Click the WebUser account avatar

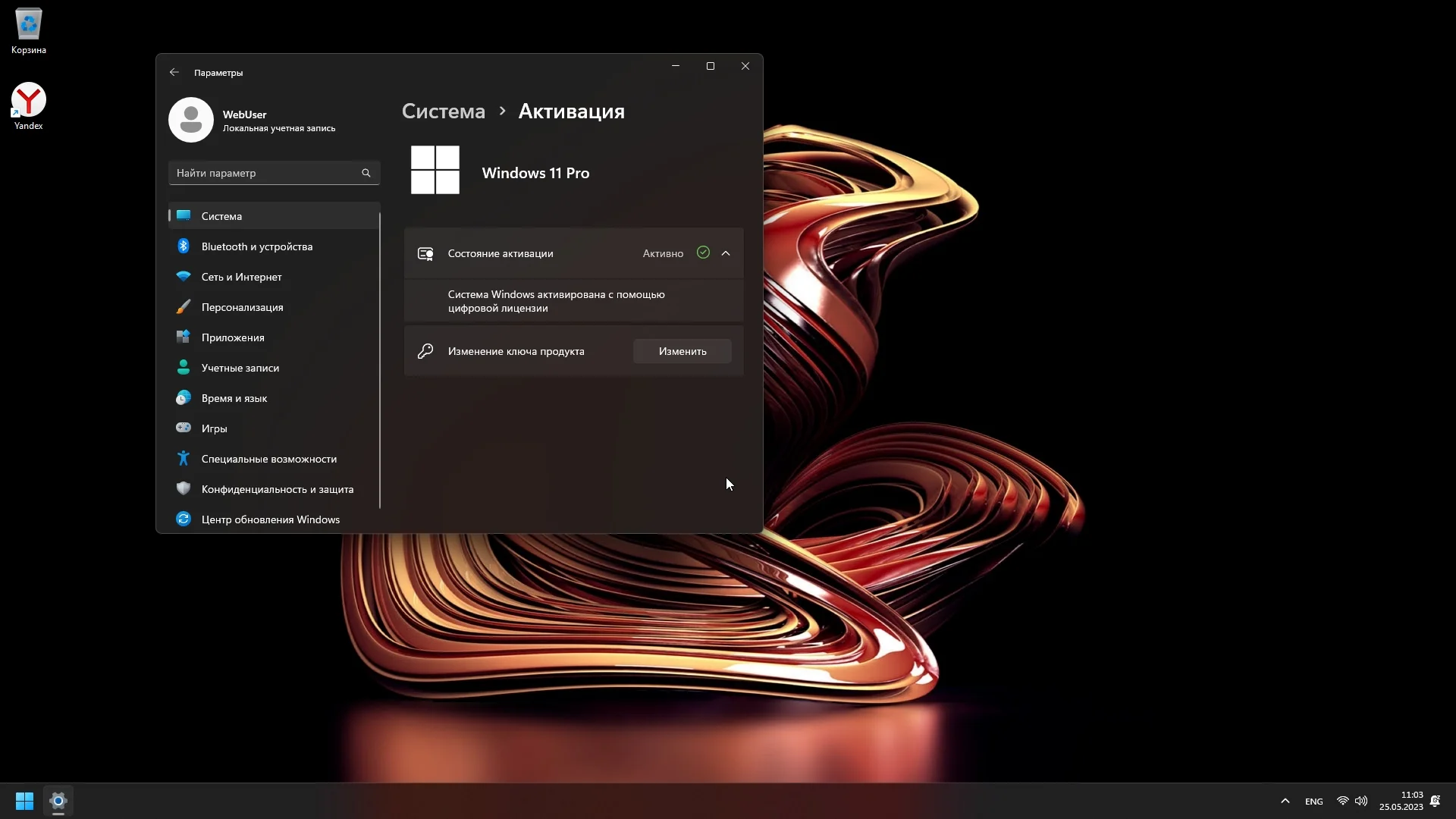[x=191, y=120]
